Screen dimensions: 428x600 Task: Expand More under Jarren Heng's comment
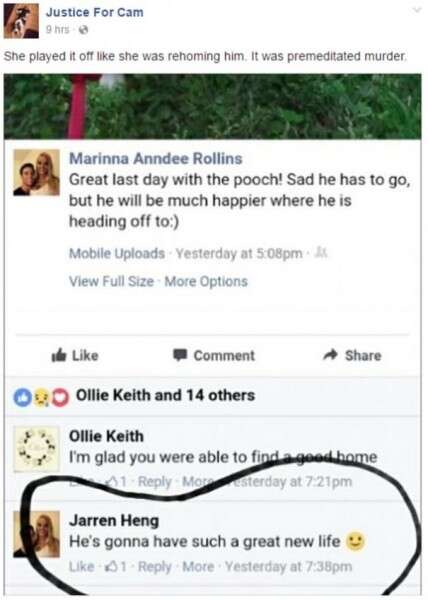[x=198, y=566]
